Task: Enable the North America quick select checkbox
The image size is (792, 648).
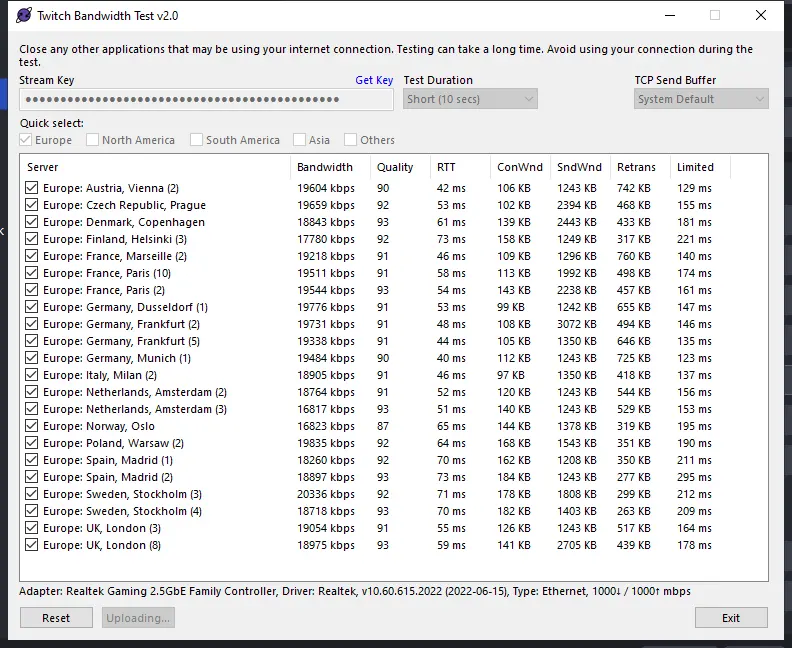Action: 92,140
